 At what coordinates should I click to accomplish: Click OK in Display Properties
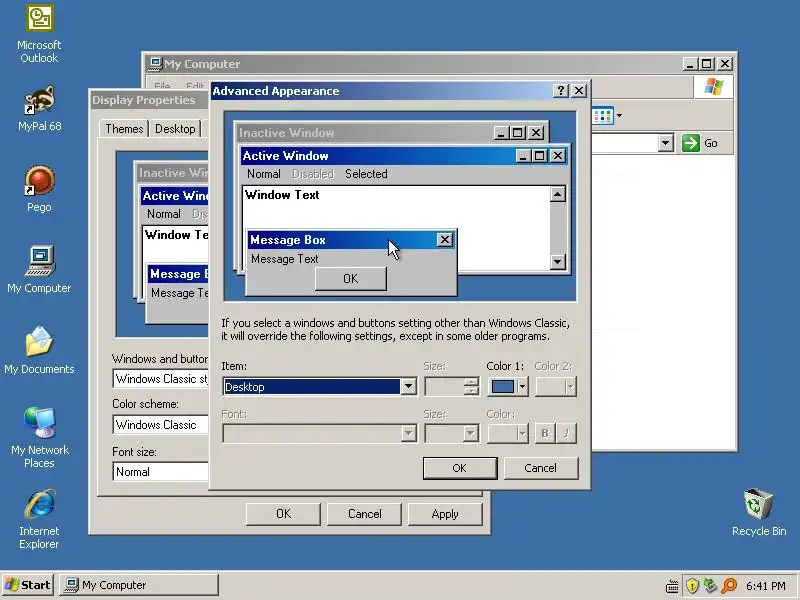(283, 514)
